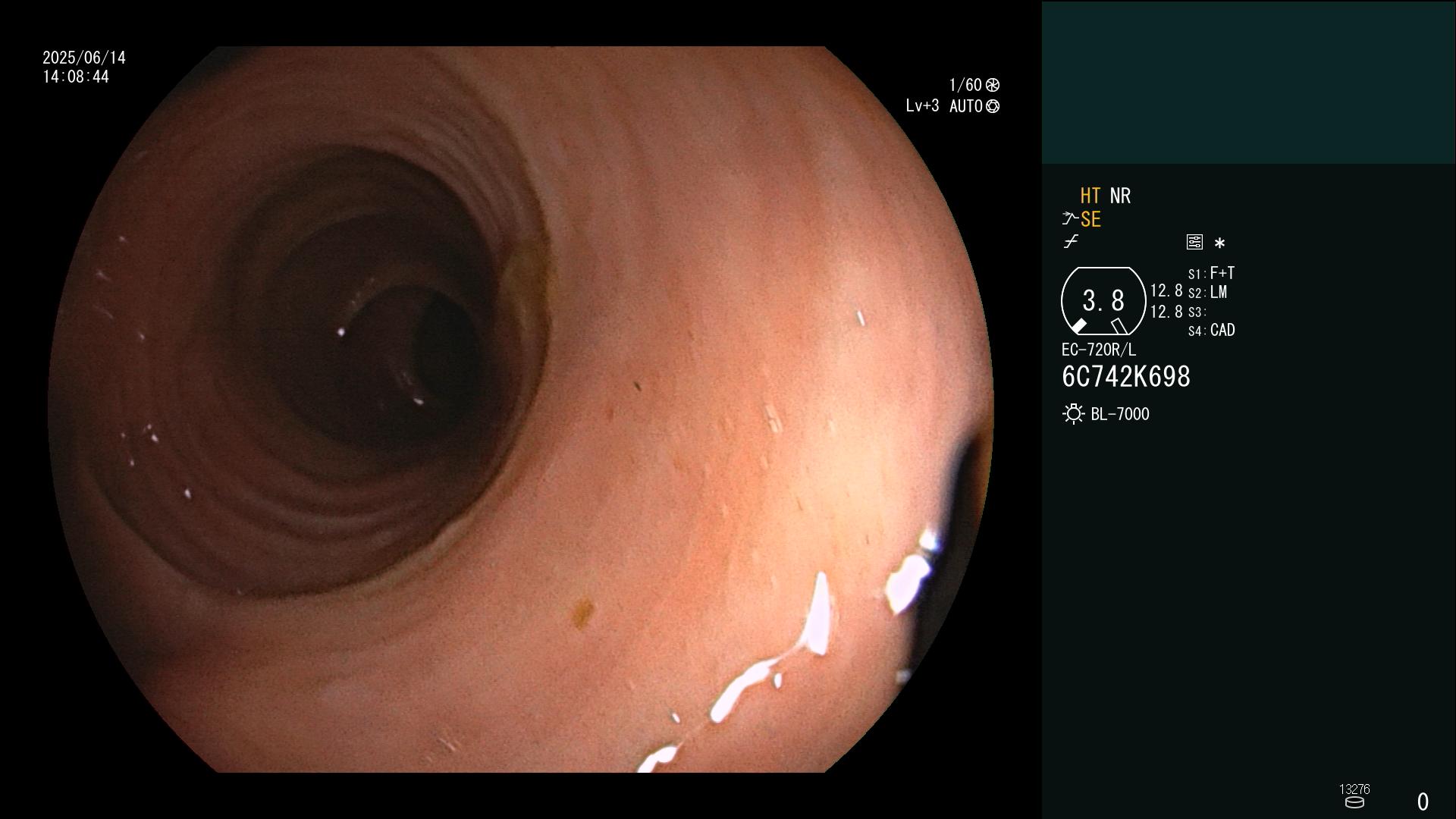Click the AUTO iris aperture icon

[x=993, y=106]
